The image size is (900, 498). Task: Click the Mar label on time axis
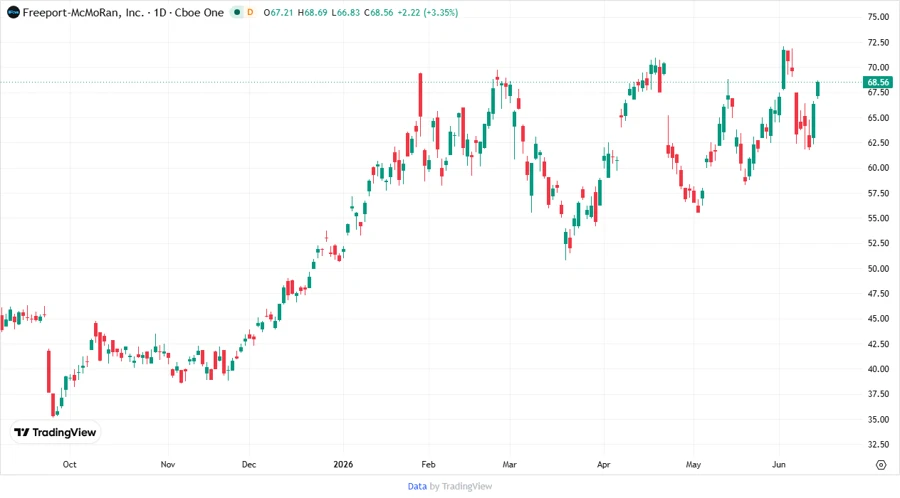[x=510, y=465]
